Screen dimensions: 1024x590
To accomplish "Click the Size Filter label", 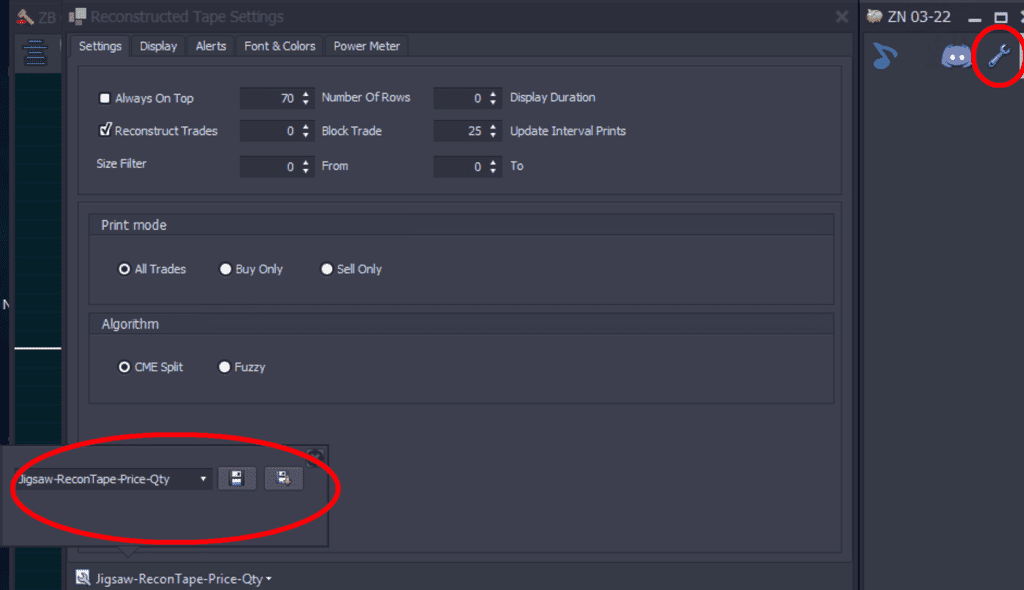I will pos(121,163).
